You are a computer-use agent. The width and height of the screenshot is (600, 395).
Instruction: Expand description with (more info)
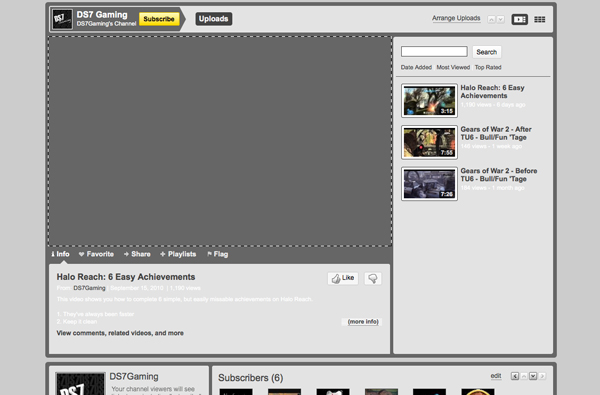click(x=363, y=322)
